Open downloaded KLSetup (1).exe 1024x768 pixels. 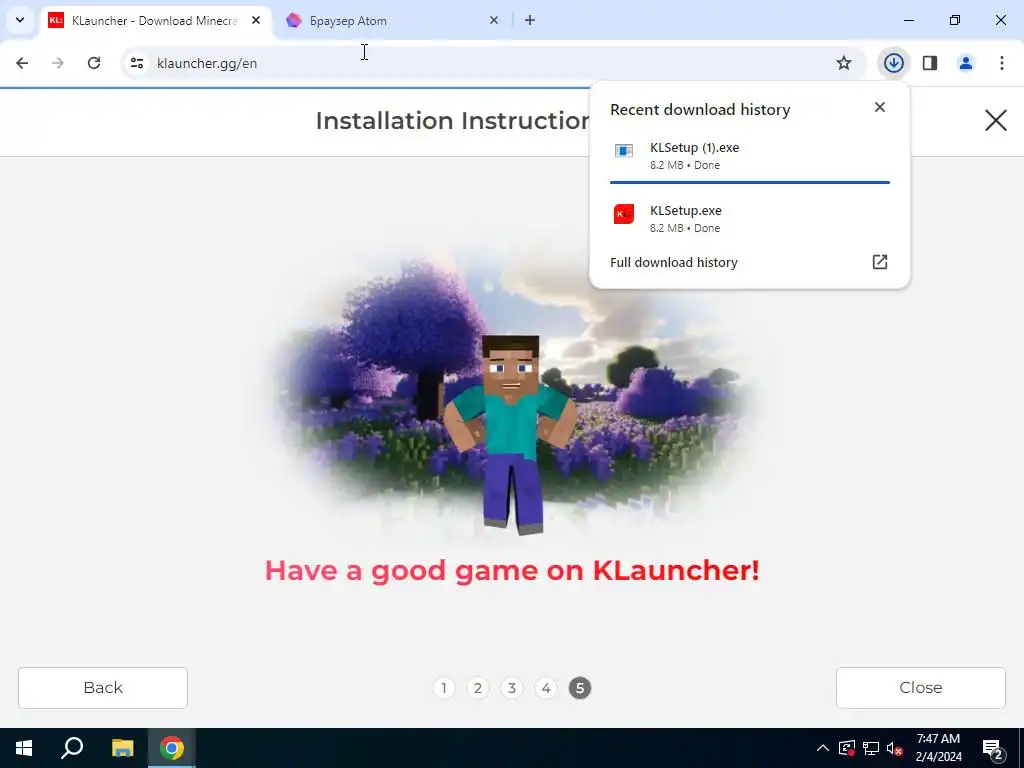point(750,155)
